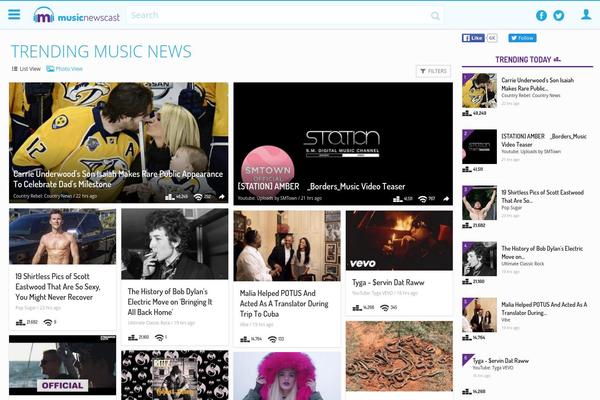Click the trending bars icon beside Trending Today
The width and height of the screenshot is (600, 400).
(557, 59)
